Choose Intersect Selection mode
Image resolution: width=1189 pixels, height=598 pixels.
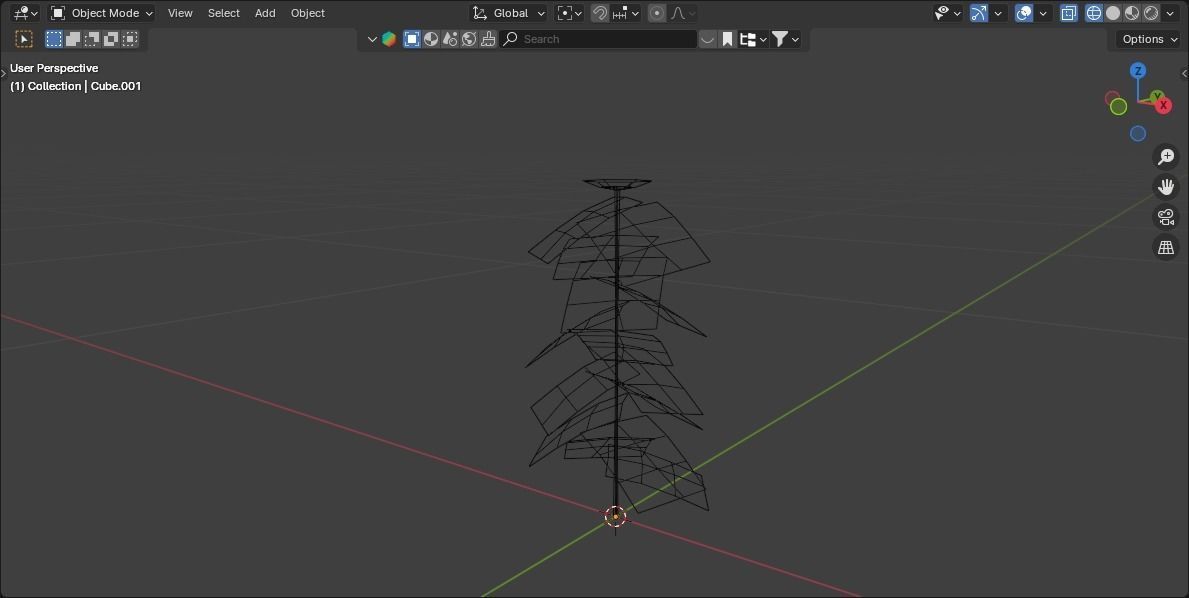(x=130, y=39)
